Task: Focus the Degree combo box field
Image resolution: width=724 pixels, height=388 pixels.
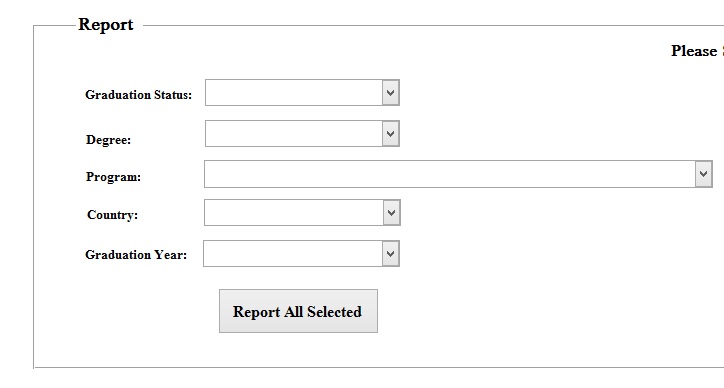Action: pos(302,134)
